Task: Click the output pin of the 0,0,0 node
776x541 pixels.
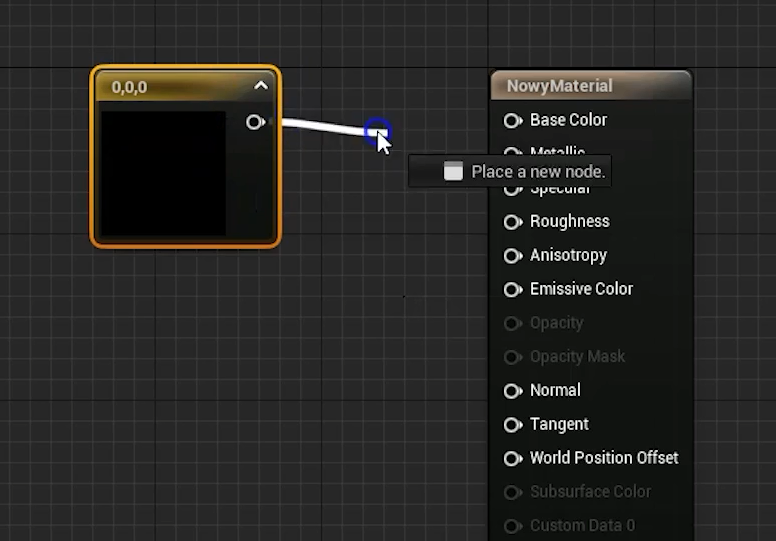Action: [254, 122]
